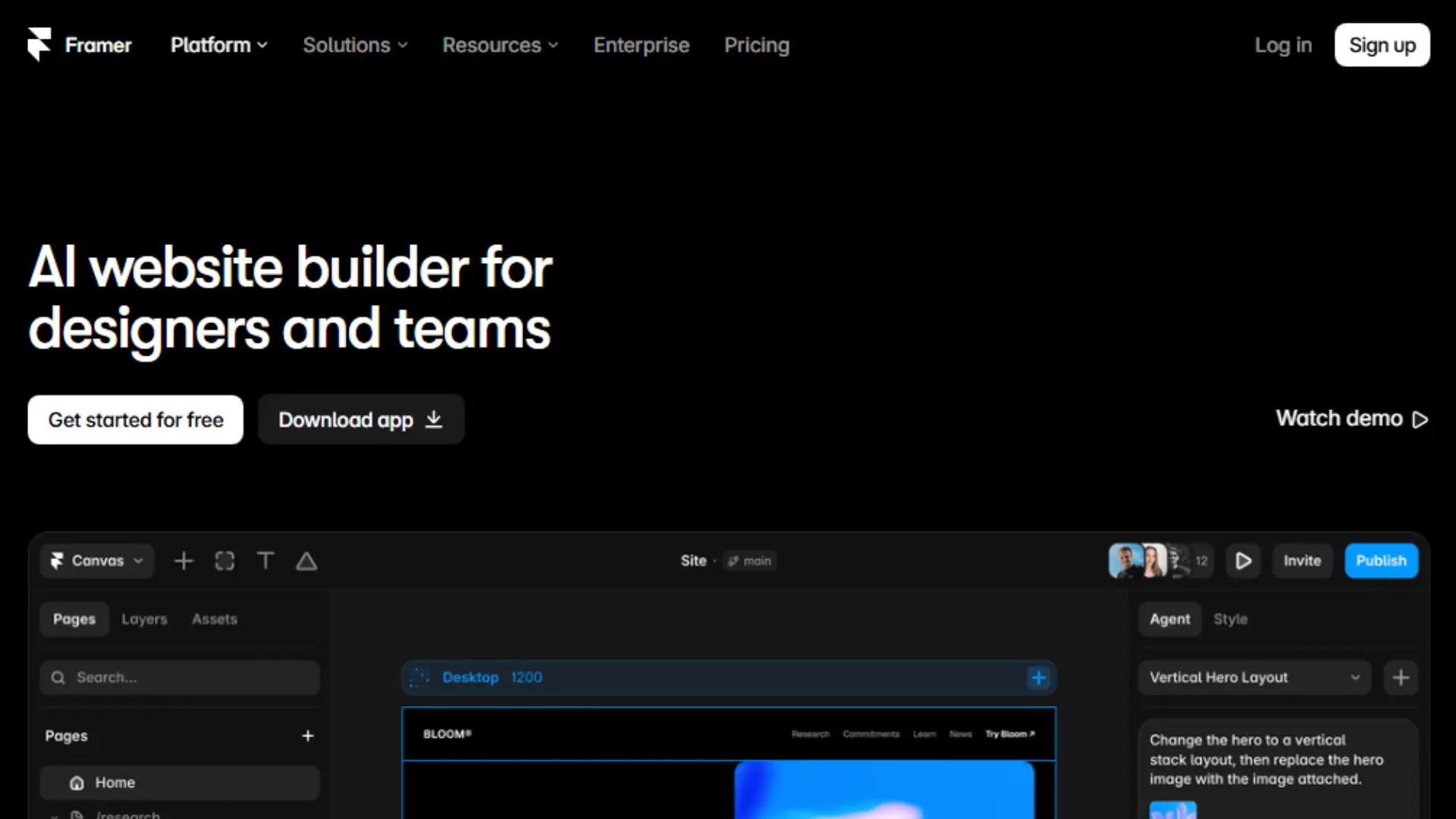Open the Style tab

(x=1230, y=620)
